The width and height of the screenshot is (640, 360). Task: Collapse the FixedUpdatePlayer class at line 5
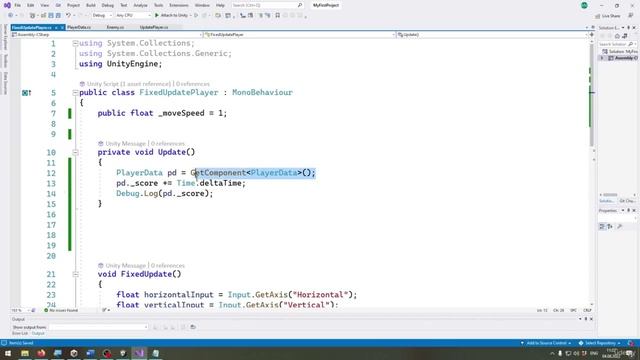coord(76,93)
